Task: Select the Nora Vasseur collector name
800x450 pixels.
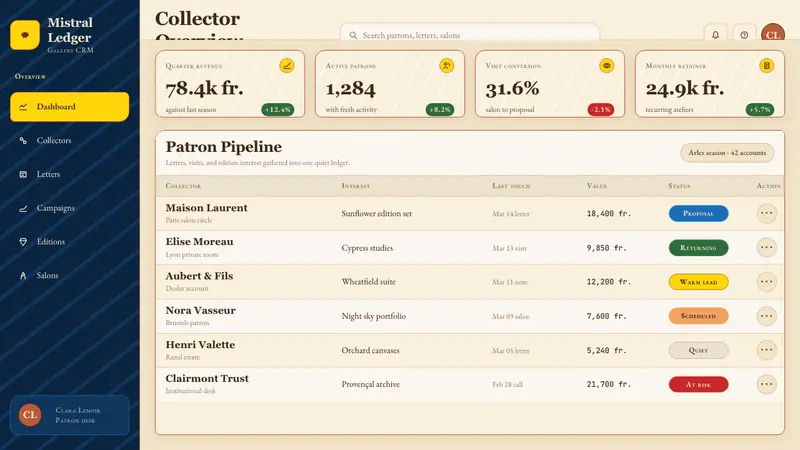Action: [x=201, y=310]
